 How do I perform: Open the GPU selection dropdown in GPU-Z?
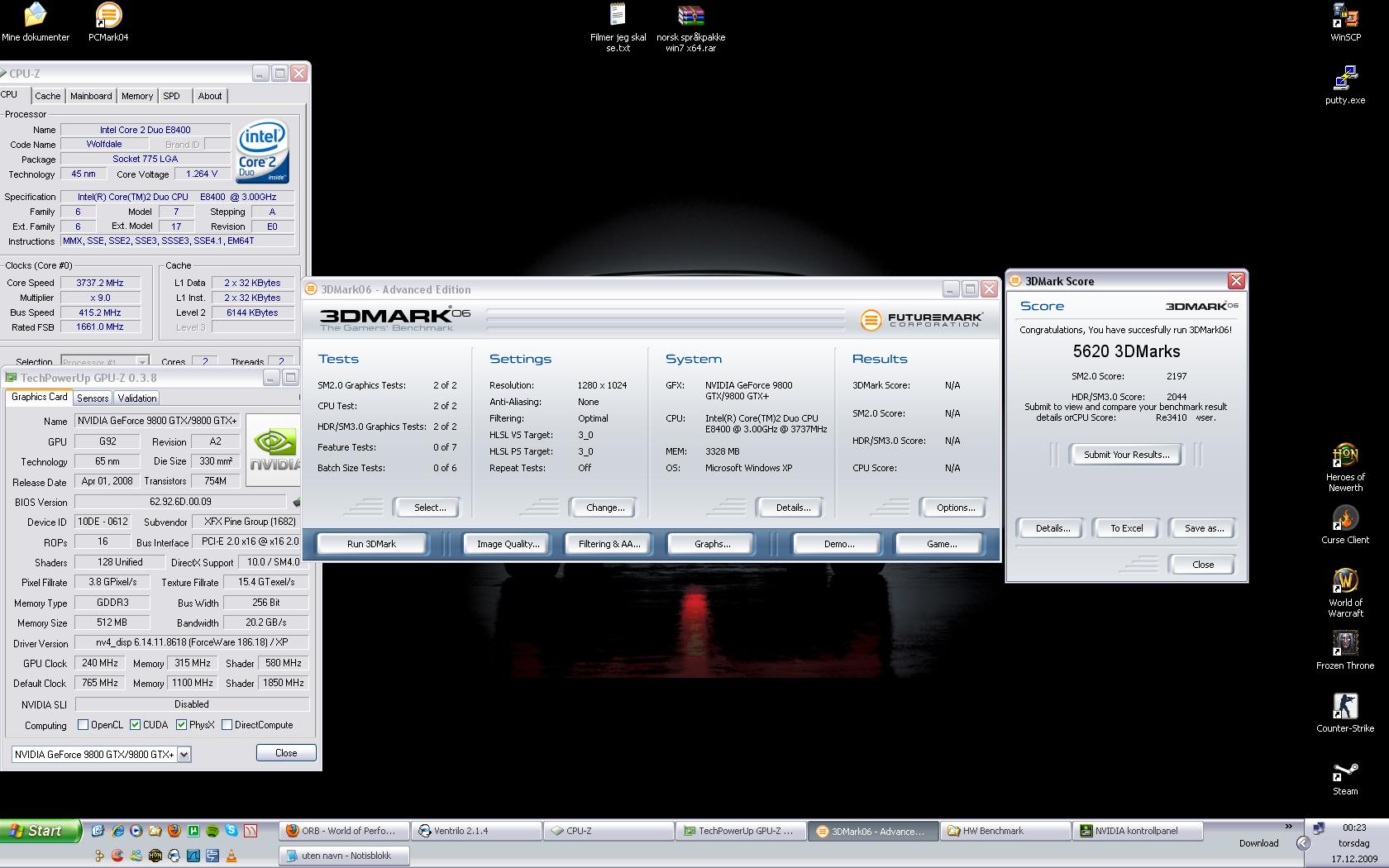pyautogui.click(x=184, y=754)
